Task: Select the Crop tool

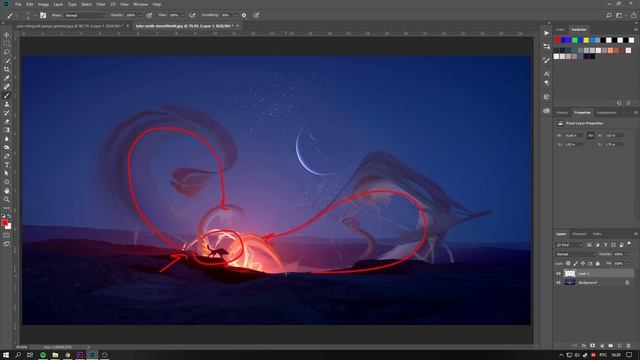Action: [x=7, y=69]
